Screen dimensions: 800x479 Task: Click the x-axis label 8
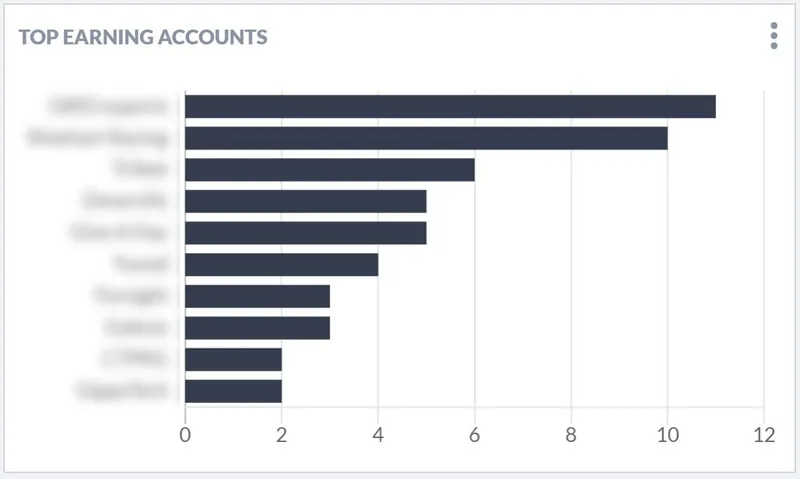coord(571,435)
